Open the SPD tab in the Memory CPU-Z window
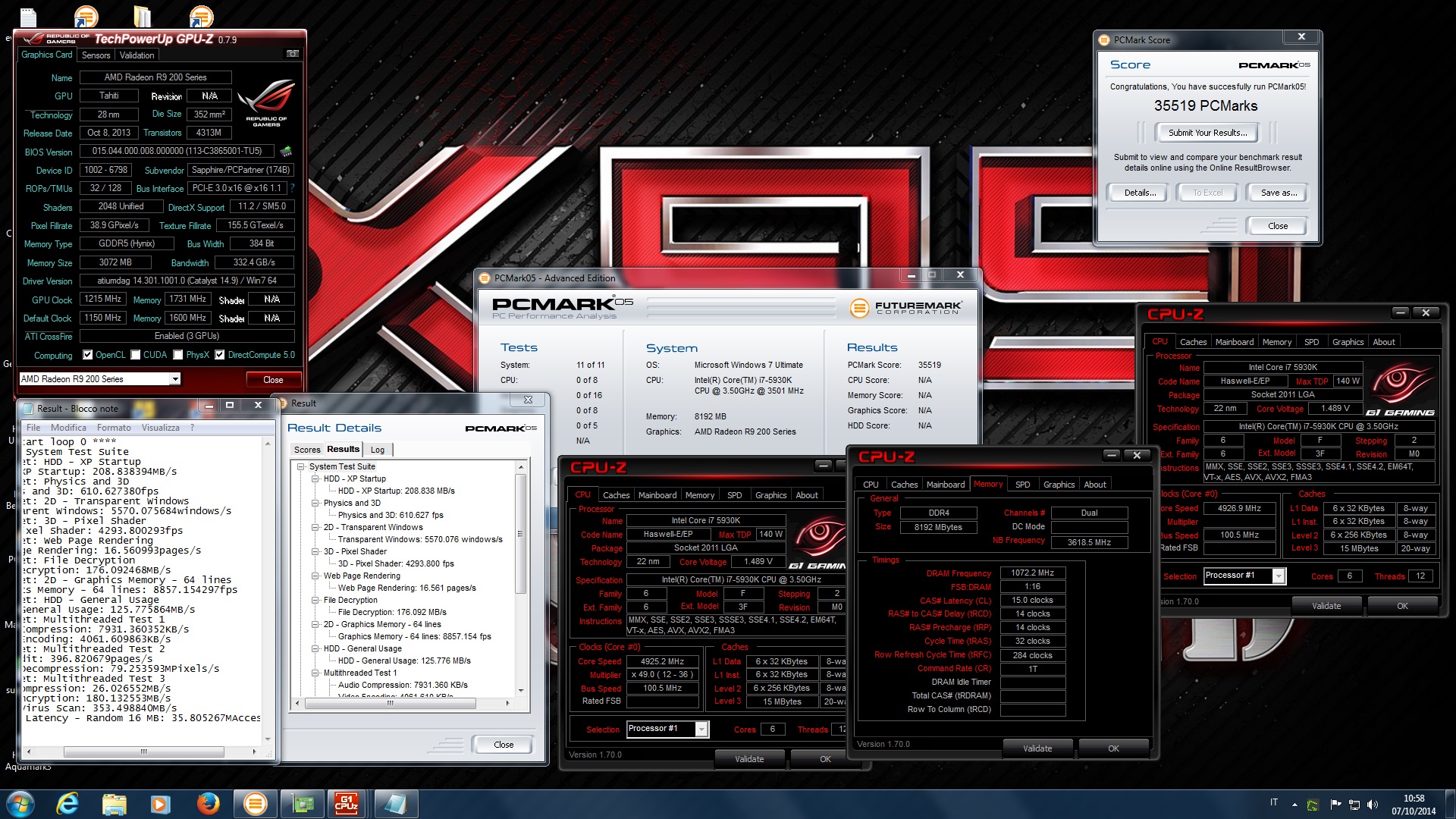This screenshot has width=1456, height=819. click(x=1023, y=485)
